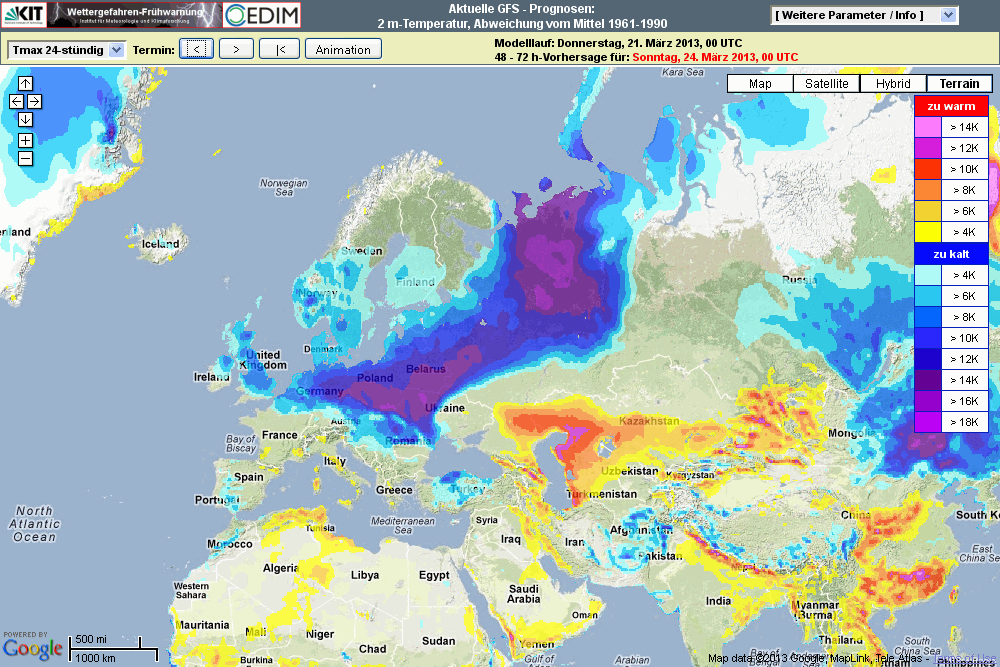This screenshot has width=1000, height=667.
Task: Zoom out using the minus button
Action: click(x=25, y=158)
